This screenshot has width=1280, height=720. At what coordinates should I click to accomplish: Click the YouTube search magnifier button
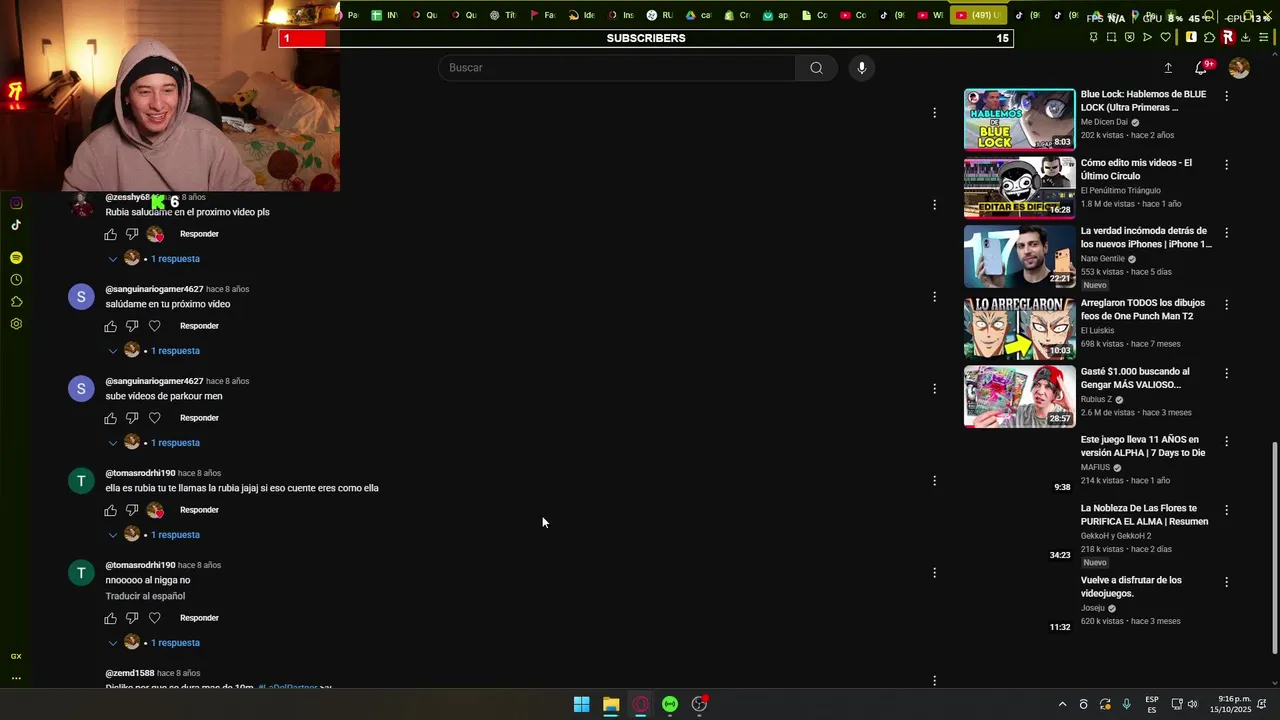pyautogui.click(x=816, y=68)
